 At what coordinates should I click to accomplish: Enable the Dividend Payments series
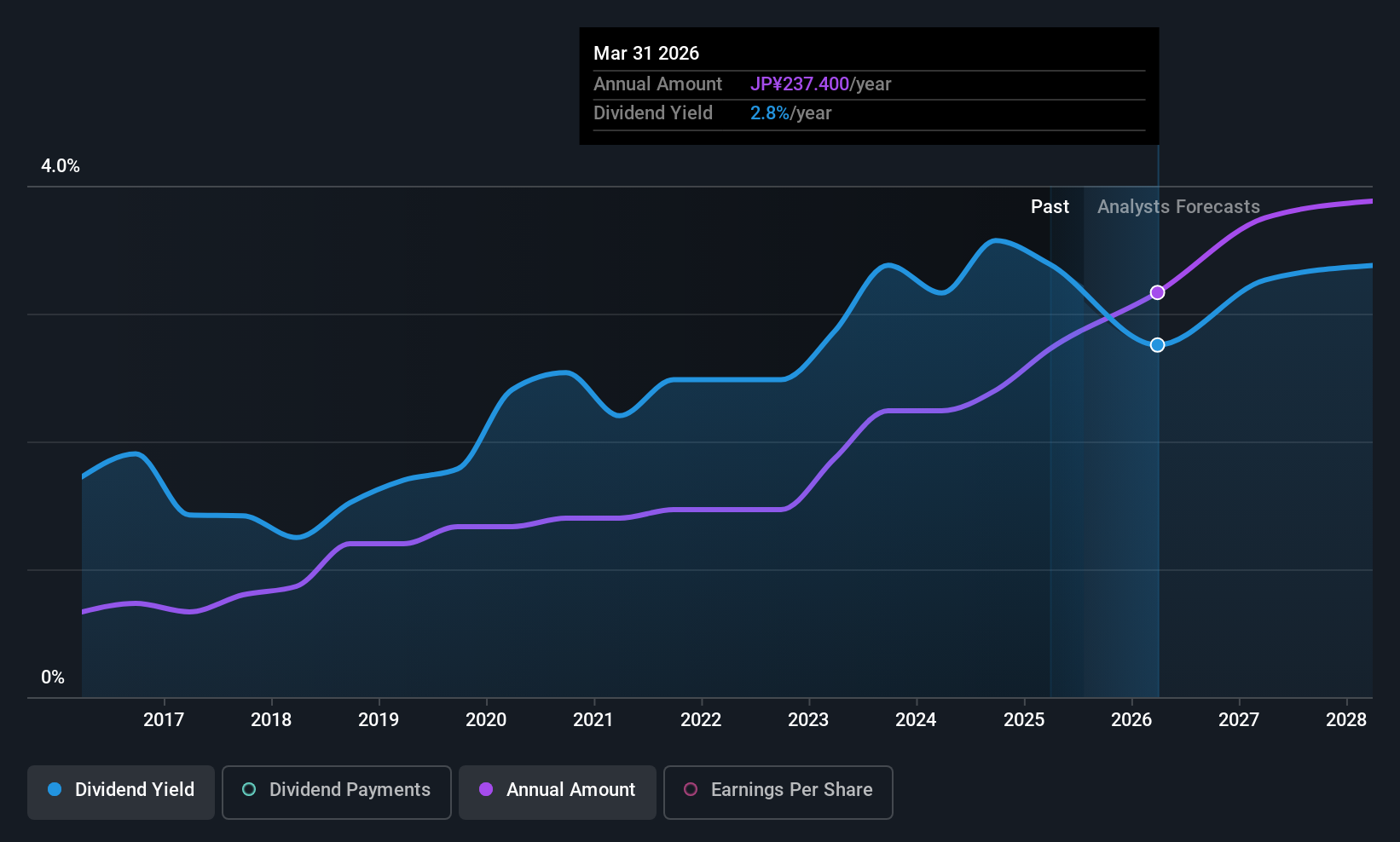click(337, 790)
